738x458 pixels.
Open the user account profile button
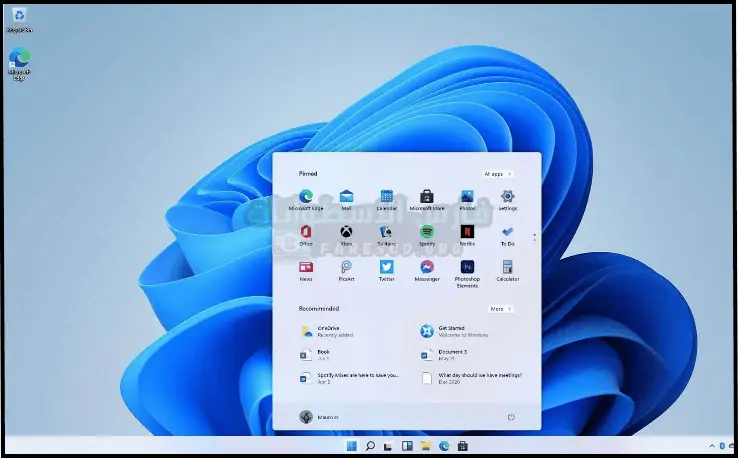point(318,416)
